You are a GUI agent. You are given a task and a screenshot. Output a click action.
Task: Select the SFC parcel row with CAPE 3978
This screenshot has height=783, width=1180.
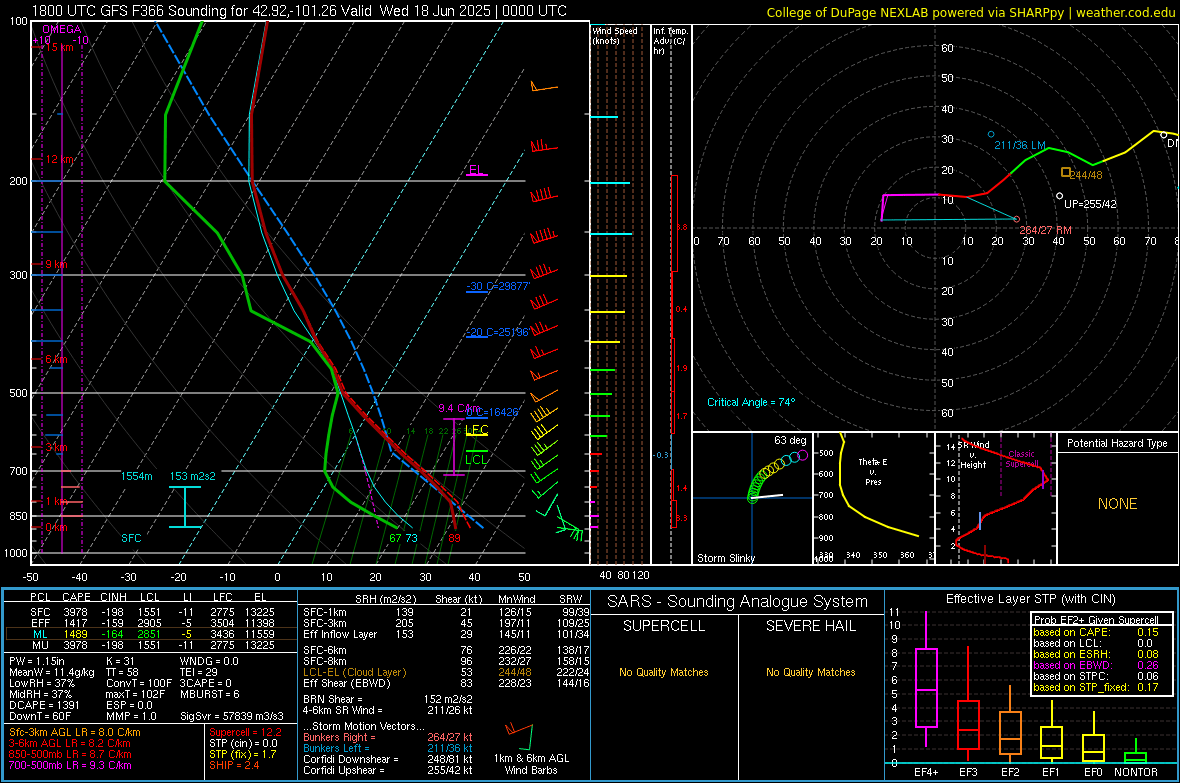[151, 612]
